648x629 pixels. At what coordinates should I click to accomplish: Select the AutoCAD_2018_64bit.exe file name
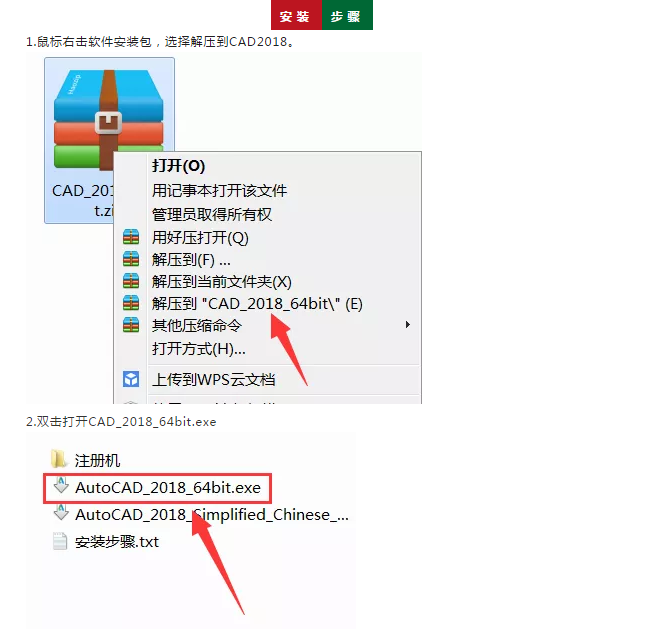pyautogui.click(x=168, y=488)
